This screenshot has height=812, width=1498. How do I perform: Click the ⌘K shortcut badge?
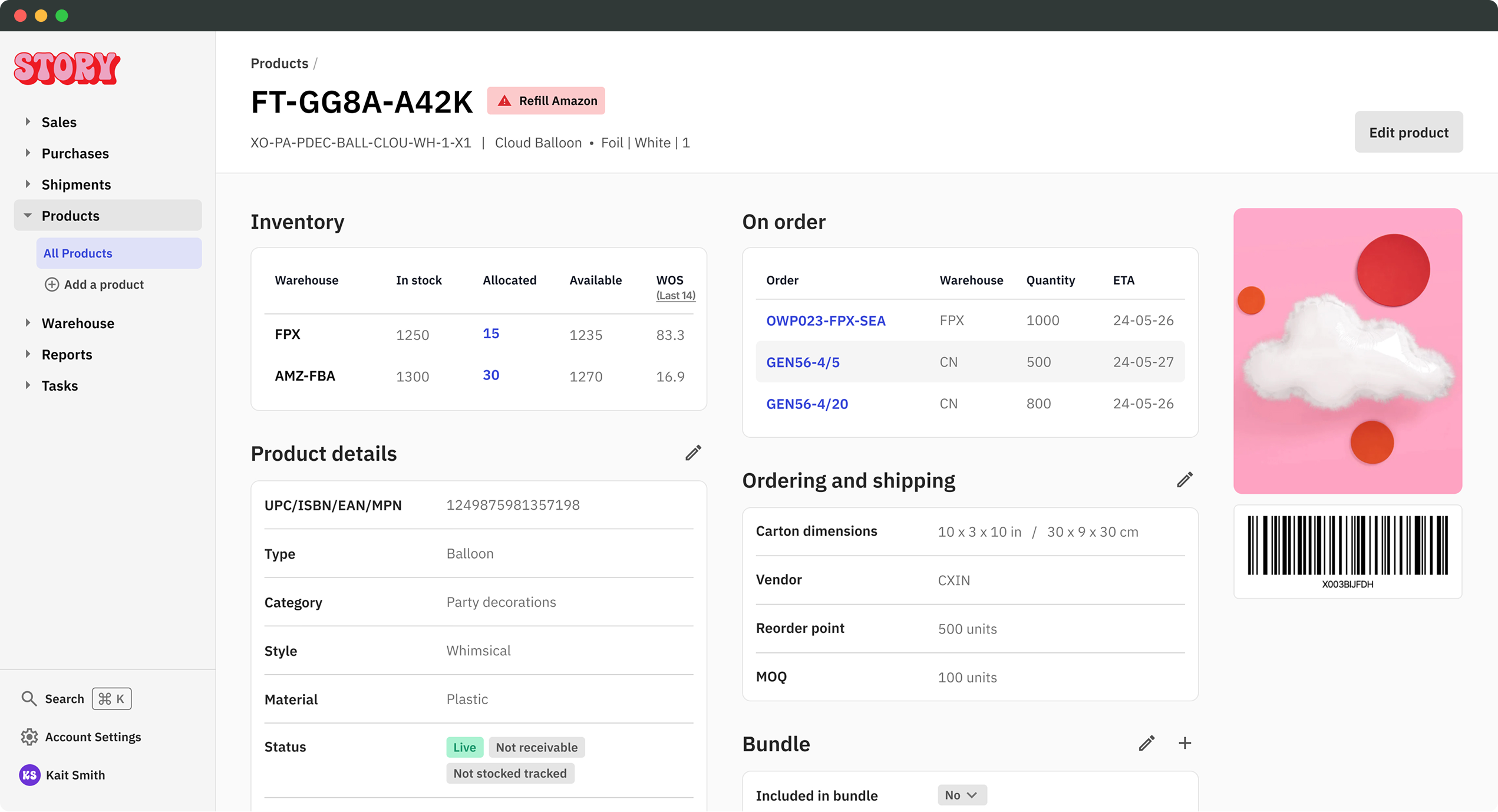[x=111, y=699]
